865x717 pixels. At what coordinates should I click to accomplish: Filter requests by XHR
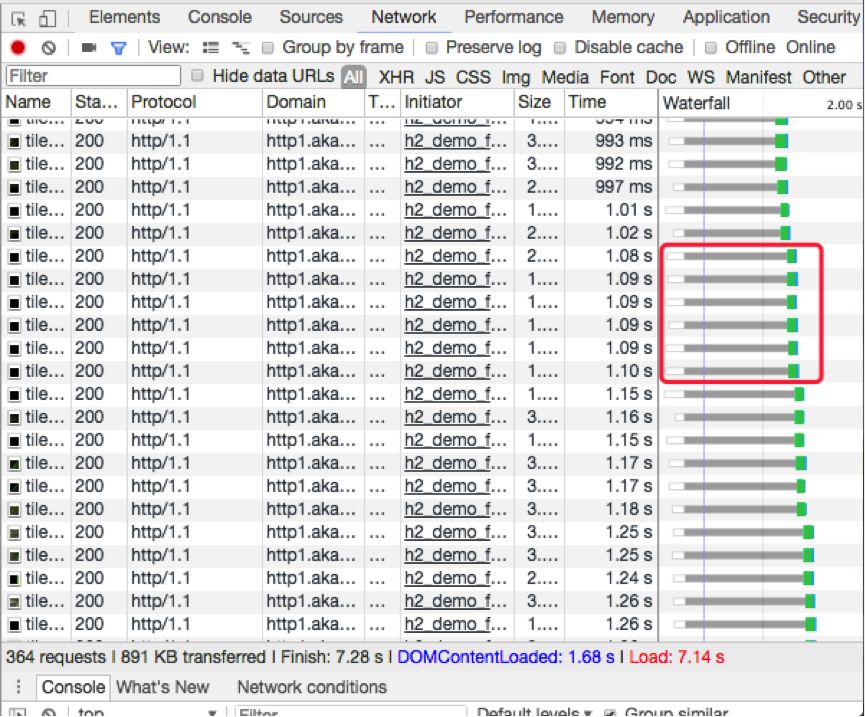click(396, 77)
